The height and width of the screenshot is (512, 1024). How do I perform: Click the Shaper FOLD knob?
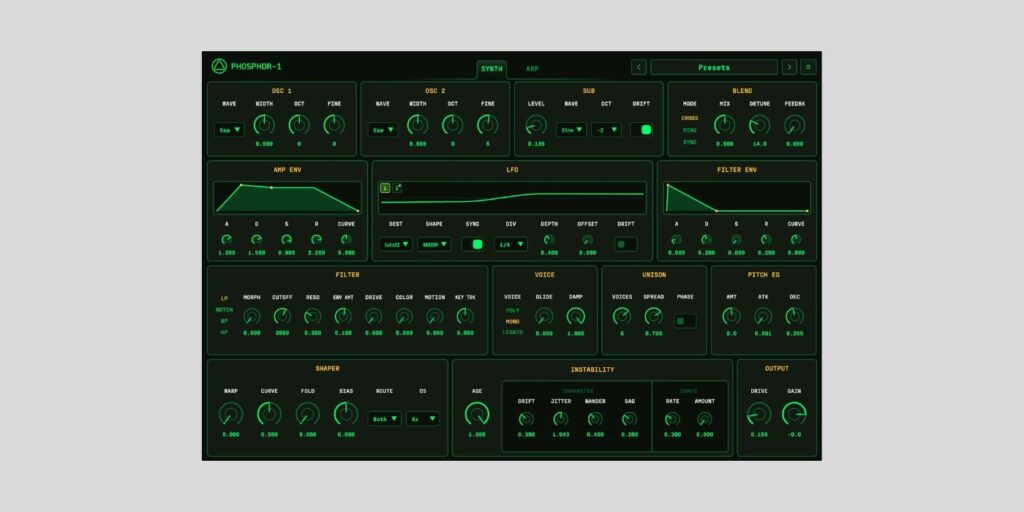(x=308, y=414)
